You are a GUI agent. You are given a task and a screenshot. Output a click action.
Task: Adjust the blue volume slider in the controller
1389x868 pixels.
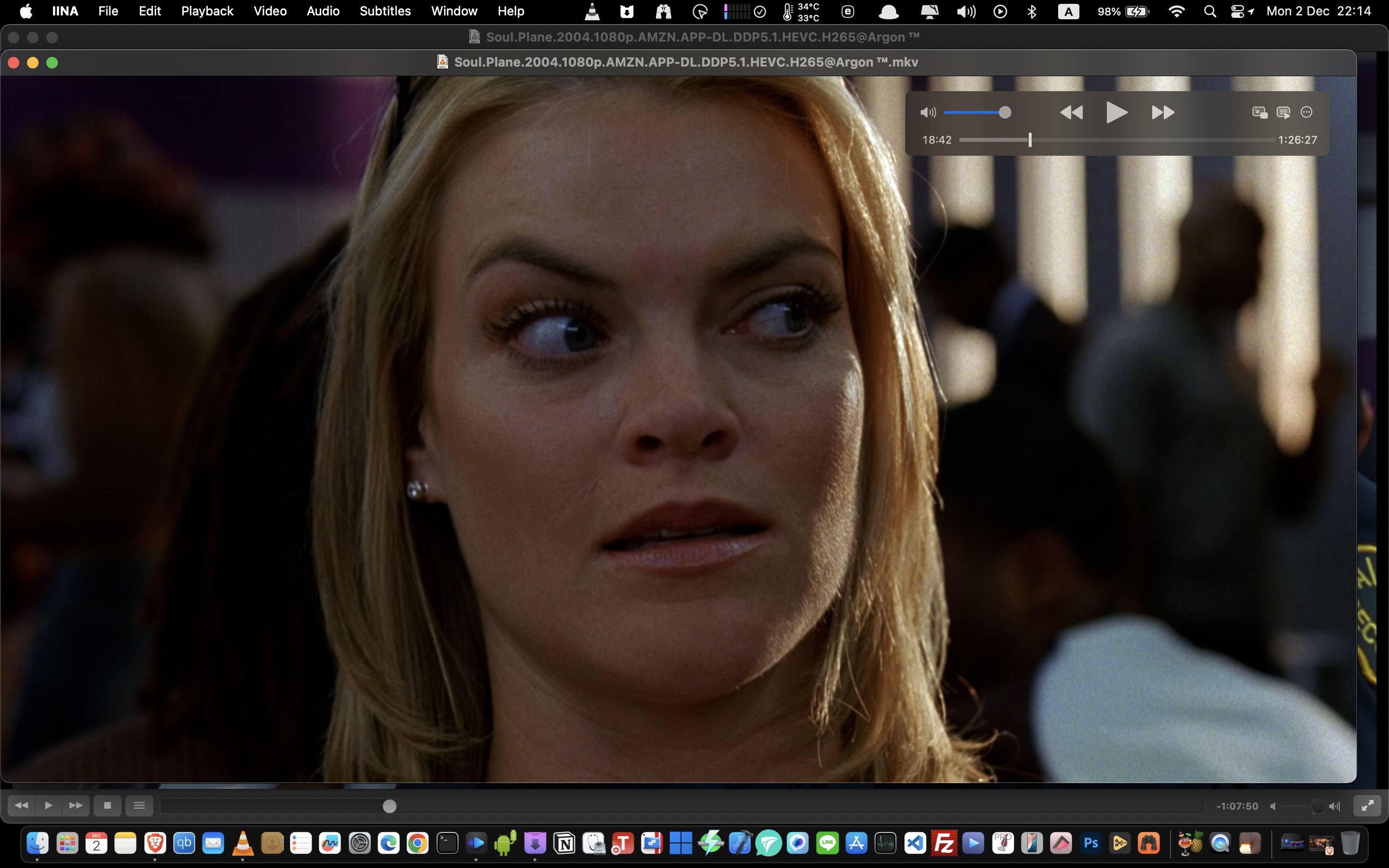[978, 112]
